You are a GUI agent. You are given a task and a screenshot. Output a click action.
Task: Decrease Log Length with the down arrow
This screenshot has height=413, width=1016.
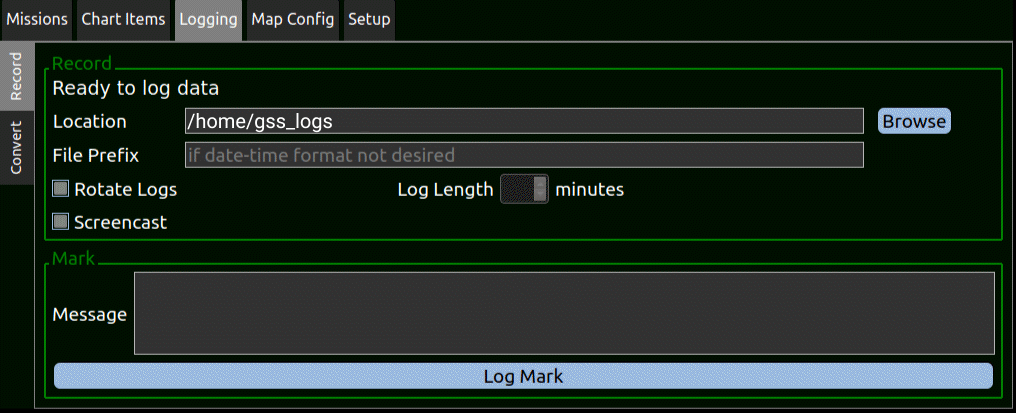click(x=540, y=196)
